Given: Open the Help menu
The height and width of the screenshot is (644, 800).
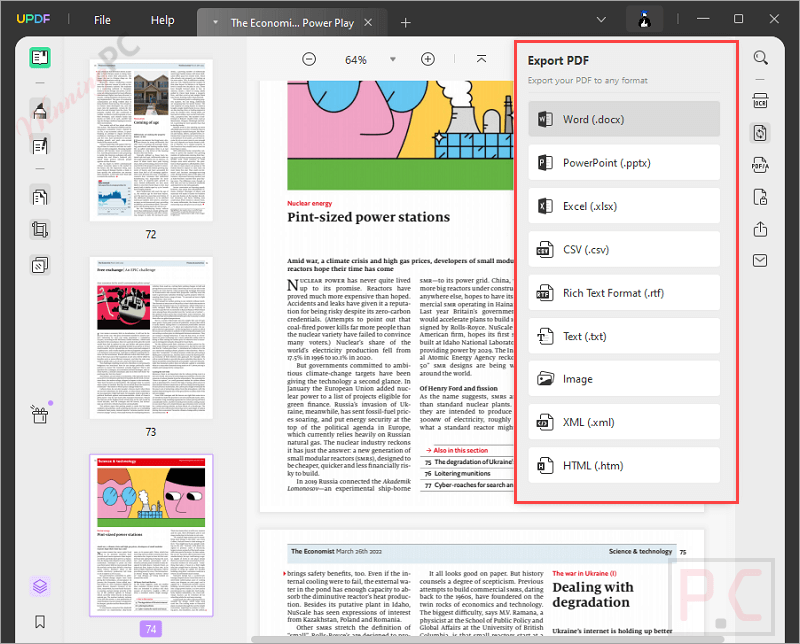Looking at the screenshot, I should (163, 20).
